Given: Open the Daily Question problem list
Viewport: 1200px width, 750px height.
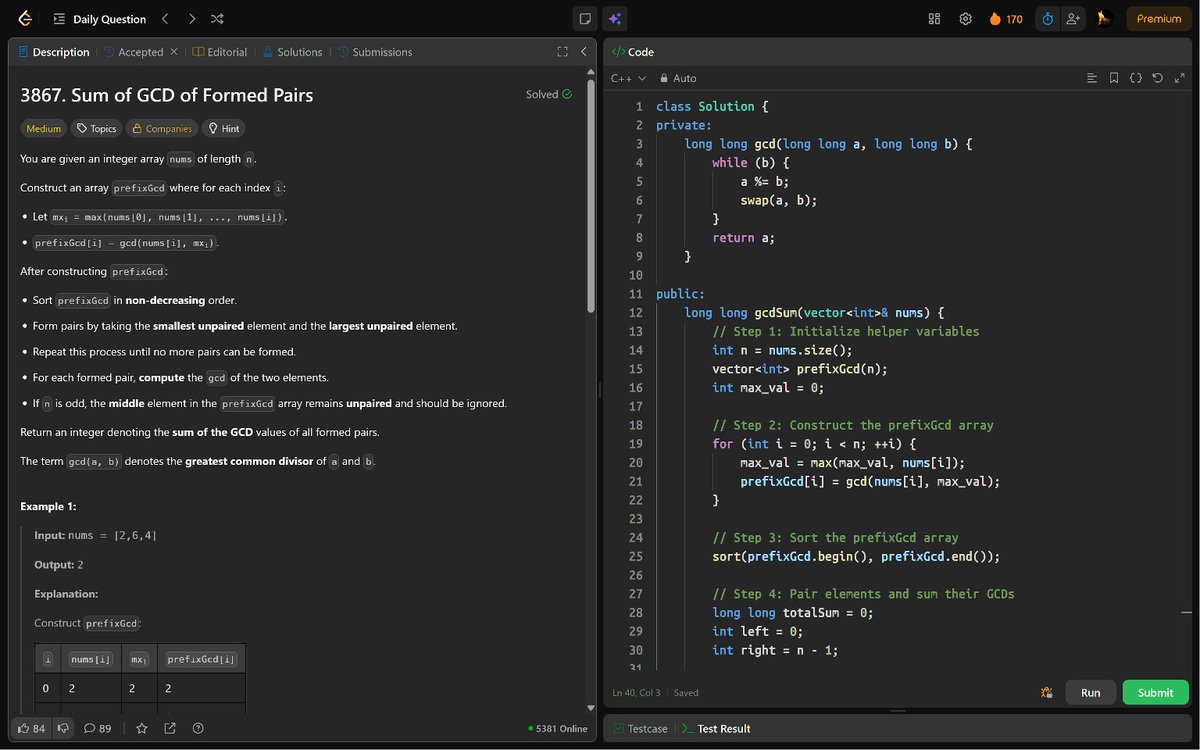Looking at the screenshot, I should click(100, 19).
